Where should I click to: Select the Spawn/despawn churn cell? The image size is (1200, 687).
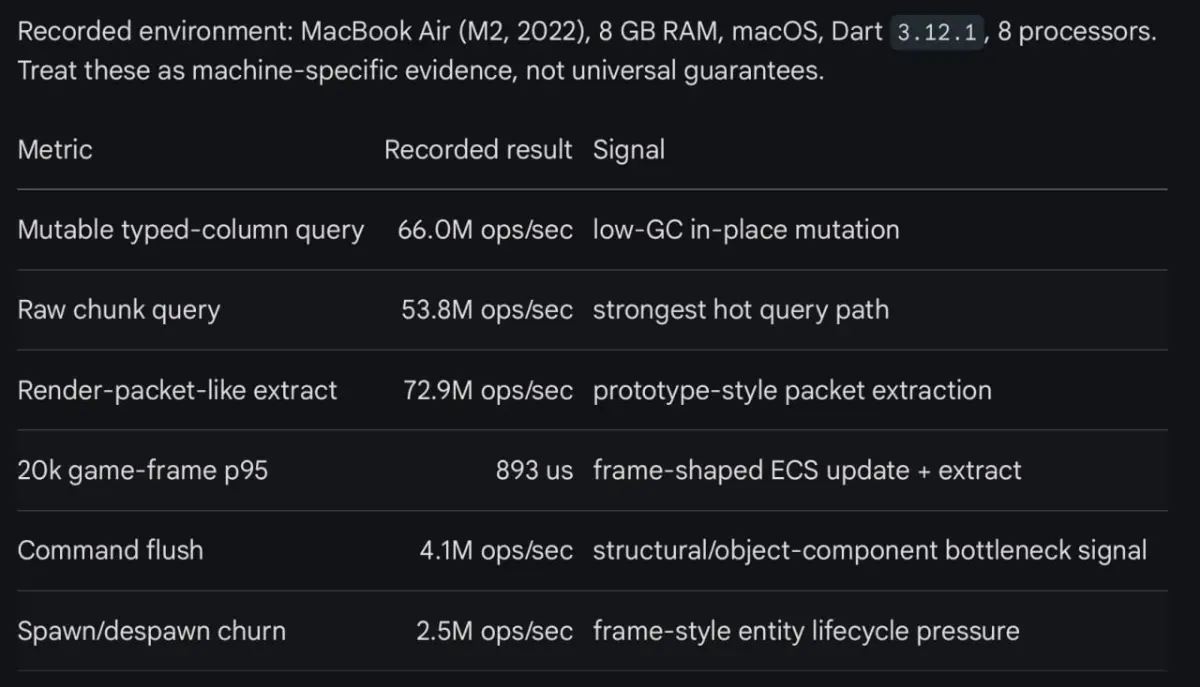[x=152, y=631]
